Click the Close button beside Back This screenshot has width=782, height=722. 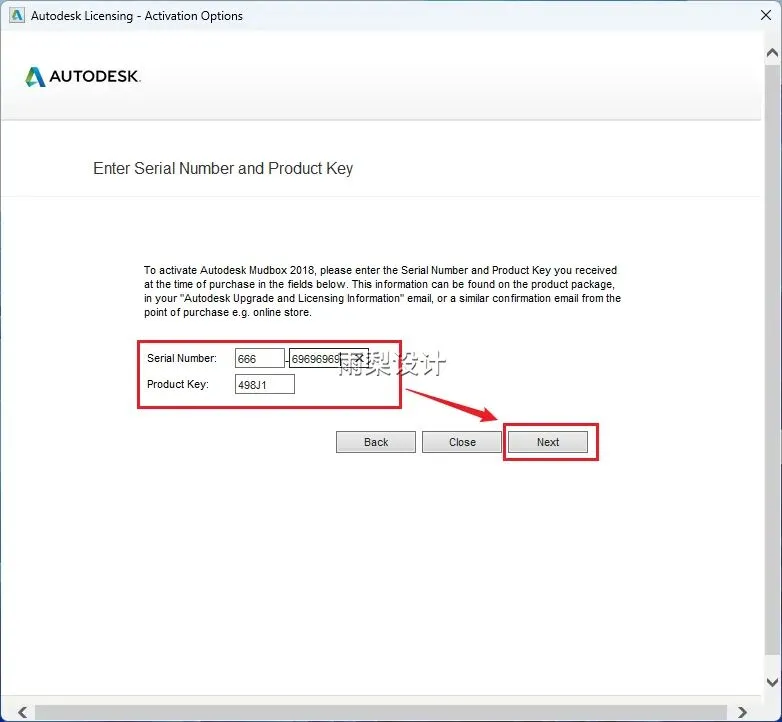pyautogui.click(x=462, y=442)
